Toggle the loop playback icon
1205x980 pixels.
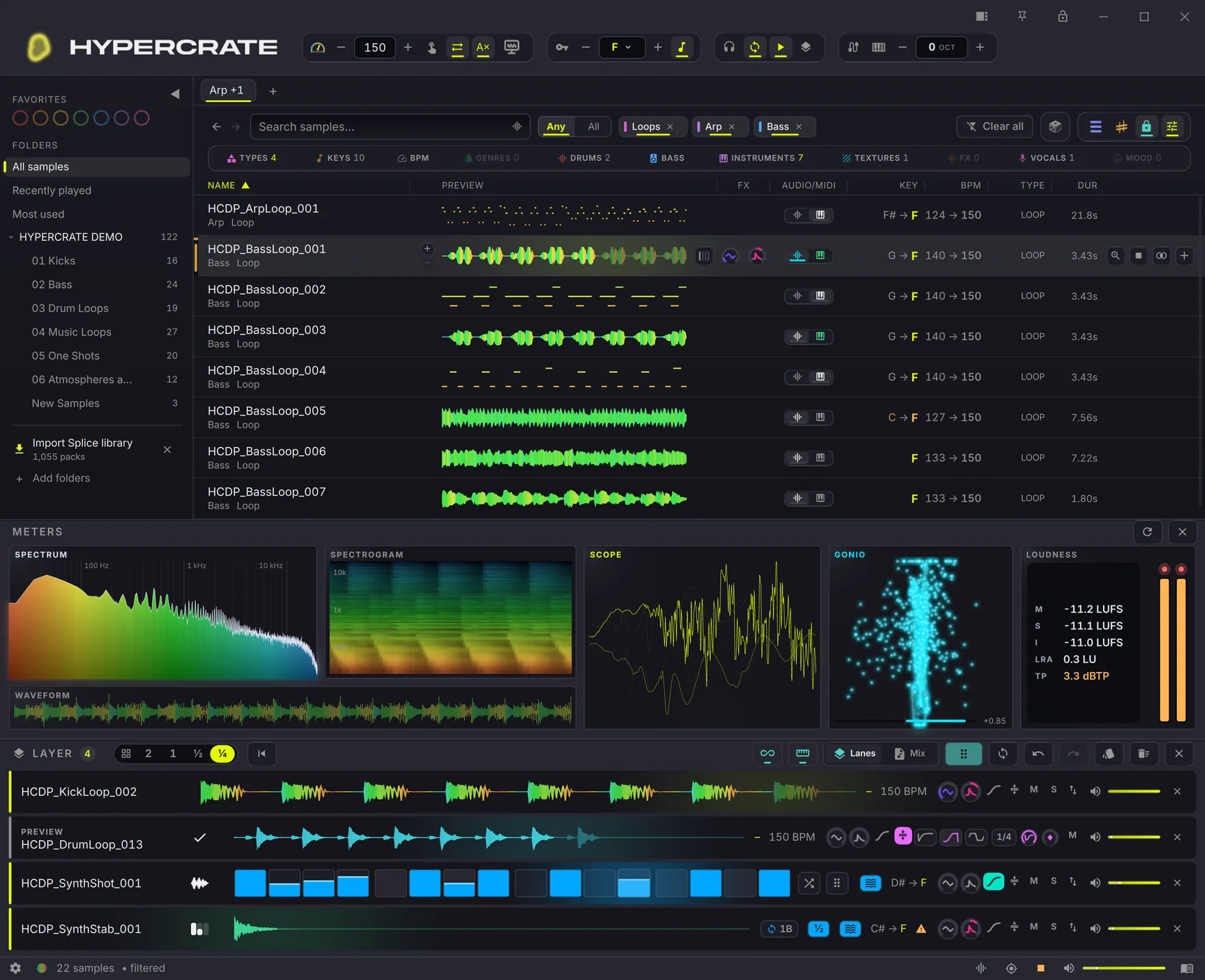[754, 47]
